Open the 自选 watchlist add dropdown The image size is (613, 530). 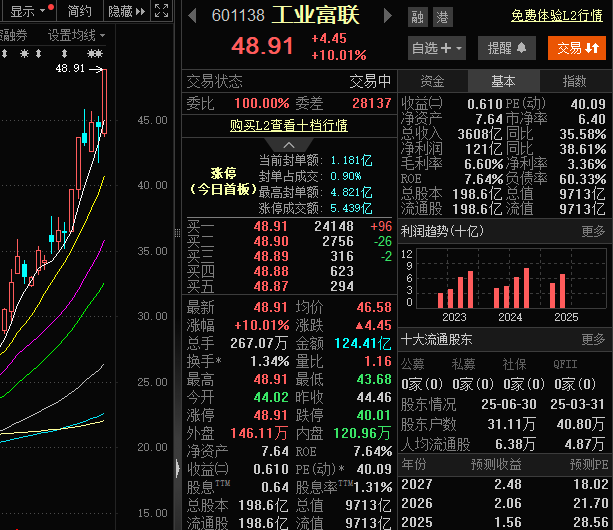pyautogui.click(x=437, y=48)
